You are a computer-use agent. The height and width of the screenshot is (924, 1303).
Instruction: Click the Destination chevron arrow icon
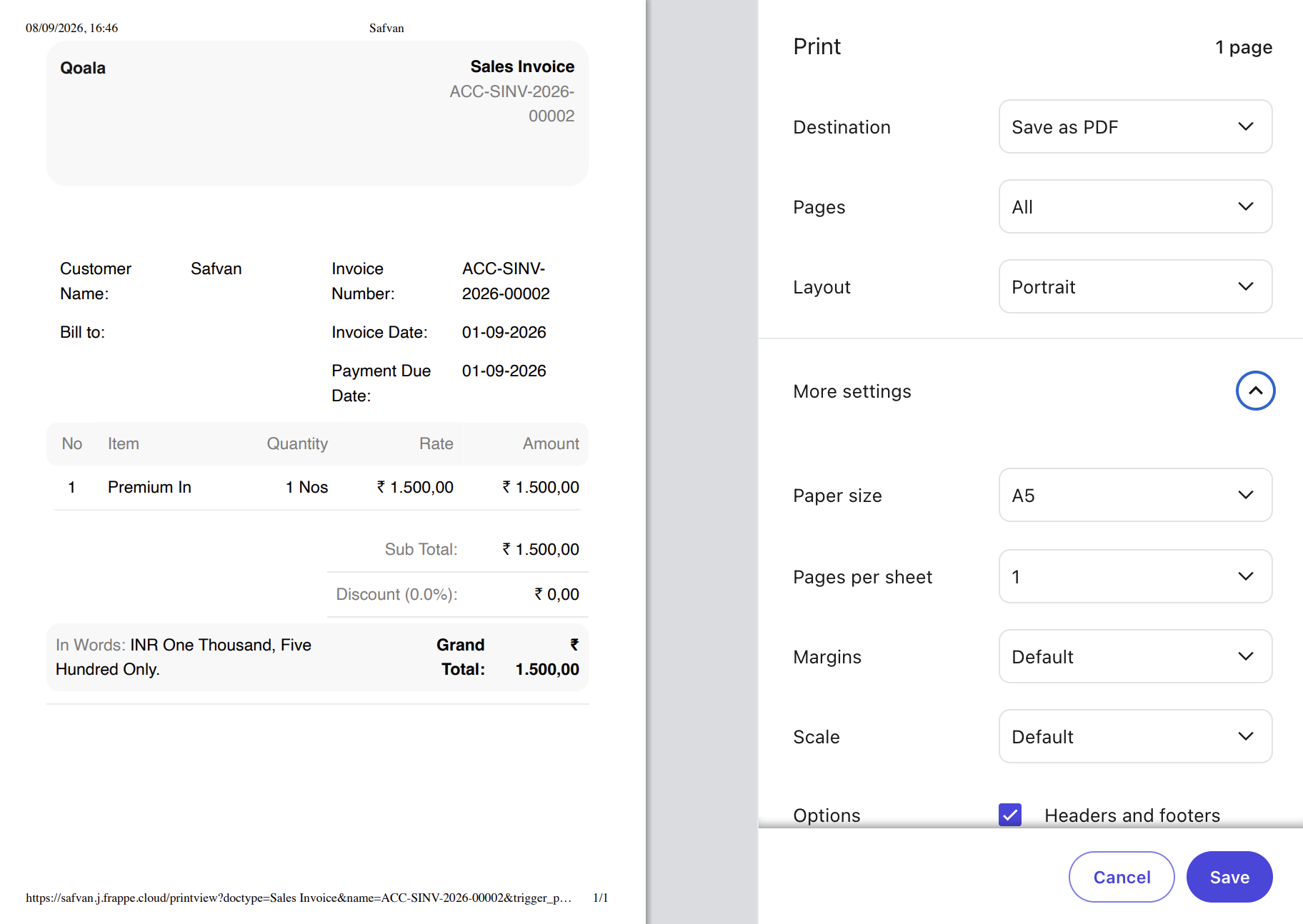[1246, 126]
